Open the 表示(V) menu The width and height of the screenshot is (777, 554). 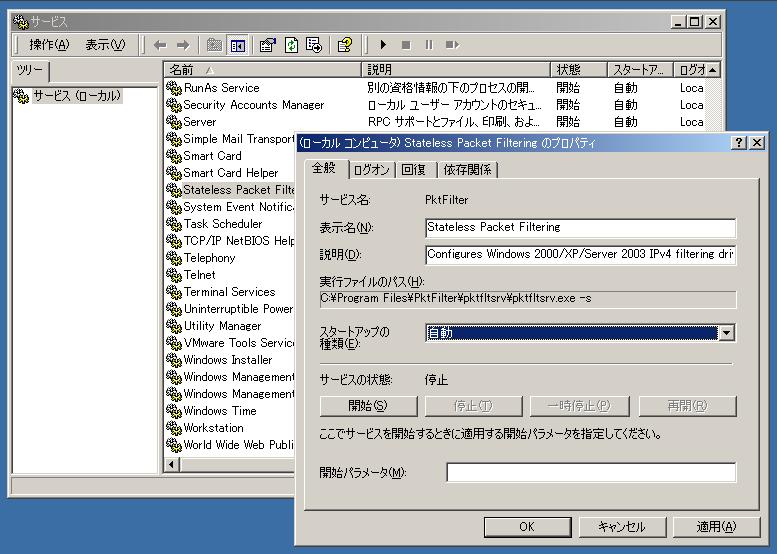[x=106, y=45]
